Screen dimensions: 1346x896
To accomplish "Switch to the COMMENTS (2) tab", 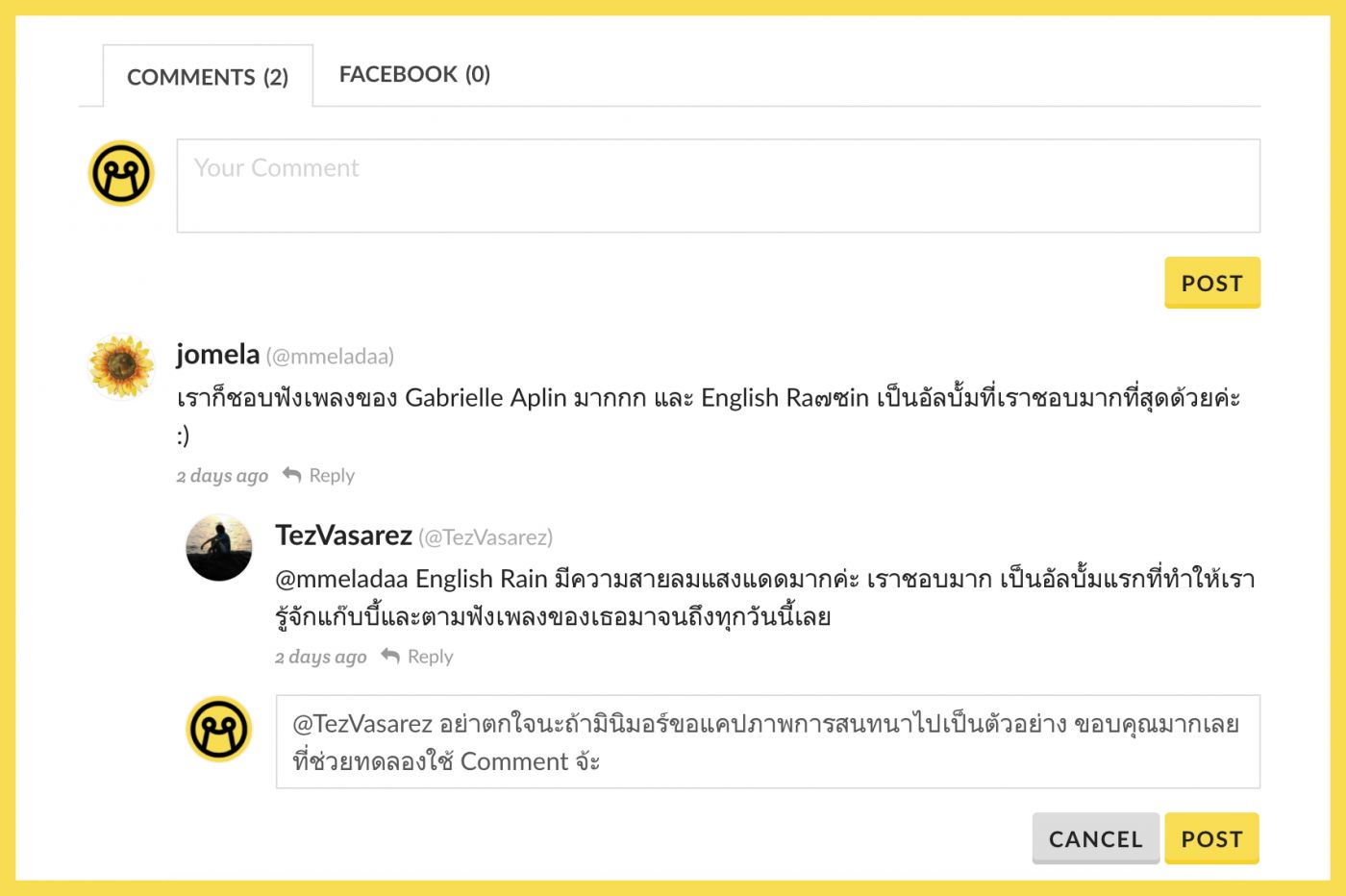I will [208, 77].
